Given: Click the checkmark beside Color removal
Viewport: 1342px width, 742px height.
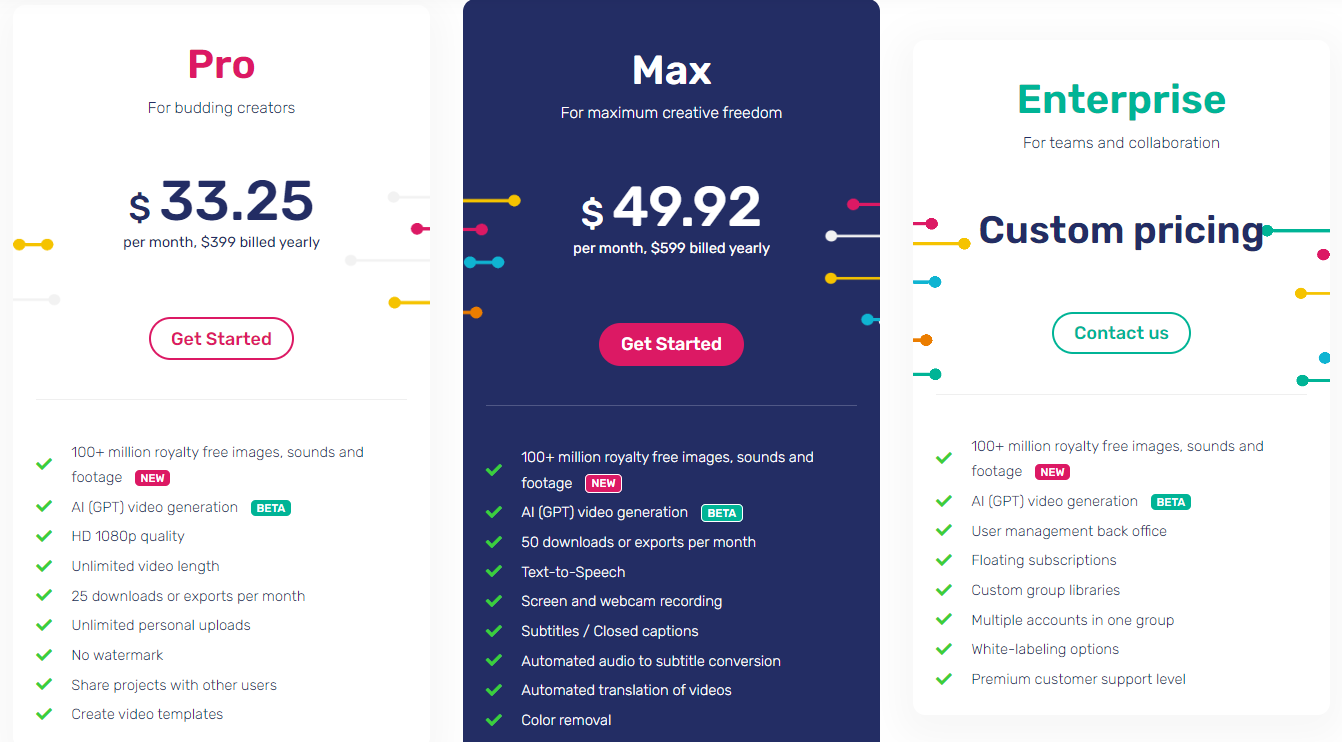Looking at the screenshot, I should tap(494, 720).
